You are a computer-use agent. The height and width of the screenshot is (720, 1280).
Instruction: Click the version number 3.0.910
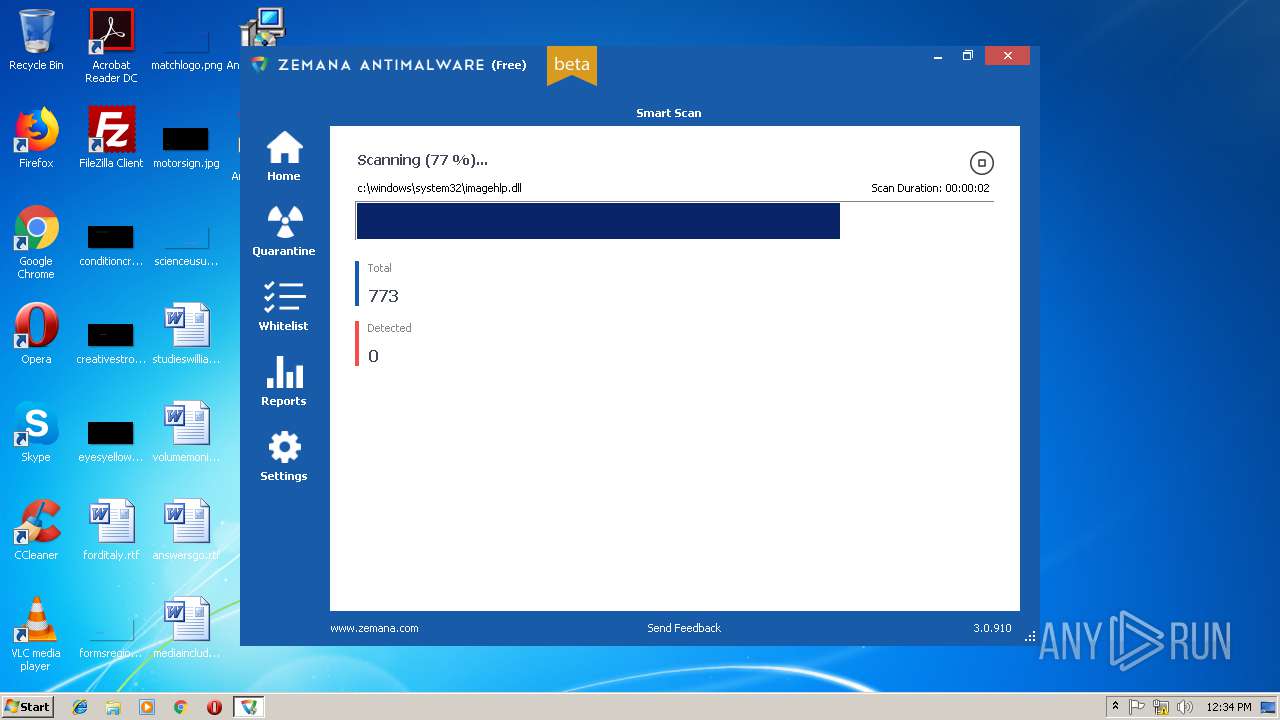992,628
